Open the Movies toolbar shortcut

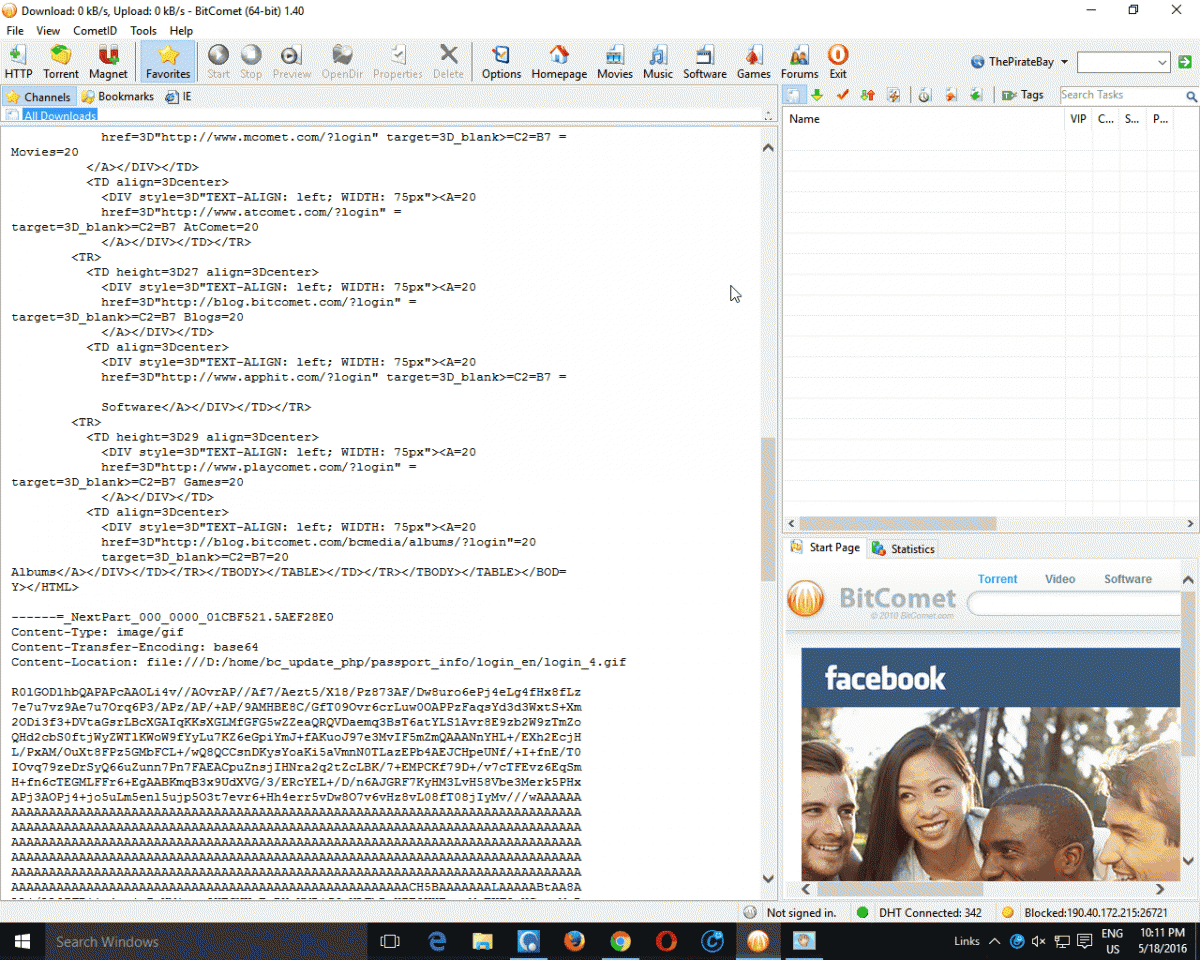tap(615, 62)
